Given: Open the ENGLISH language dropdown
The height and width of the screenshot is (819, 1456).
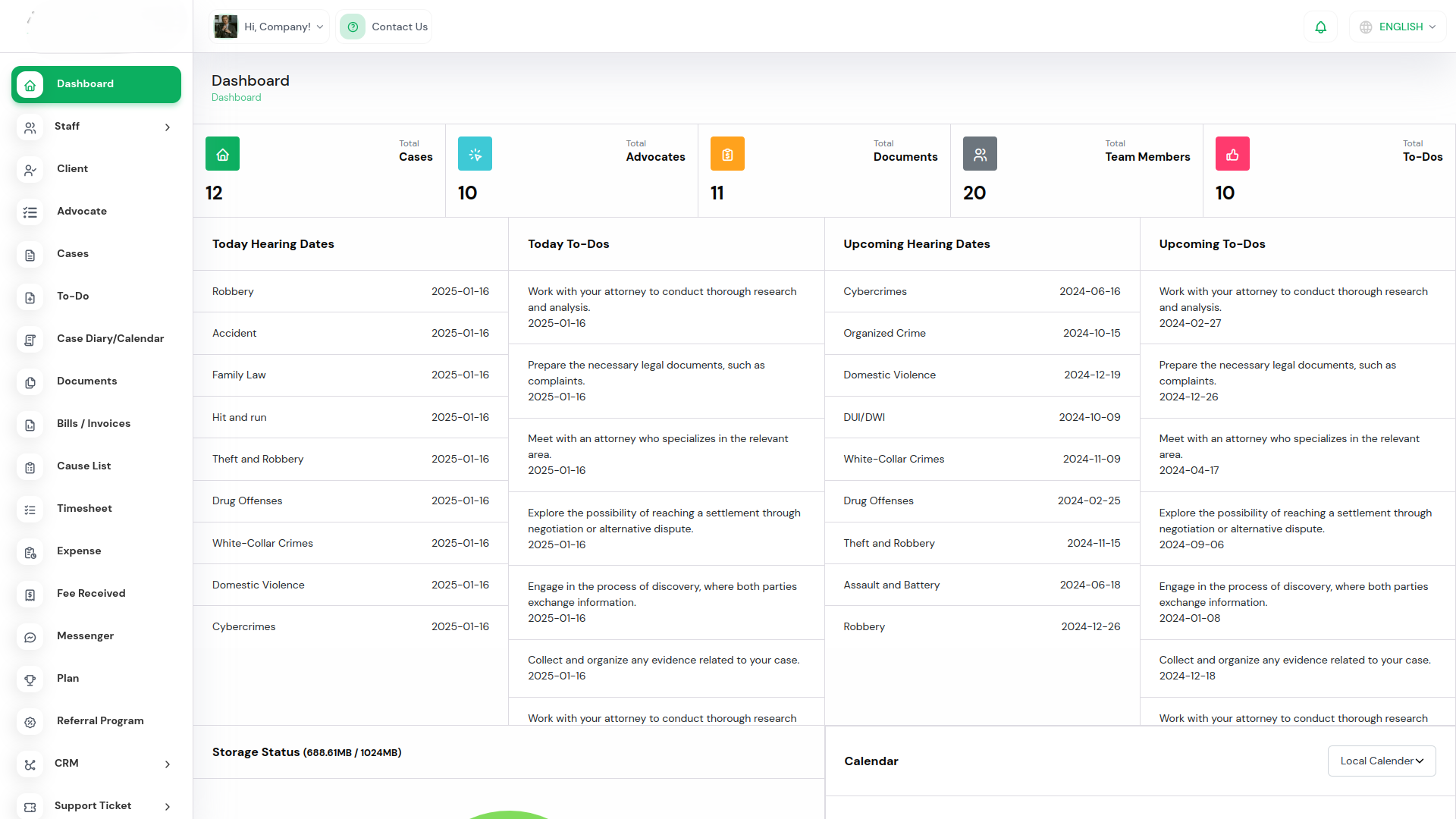Looking at the screenshot, I should tap(1398, 27).
